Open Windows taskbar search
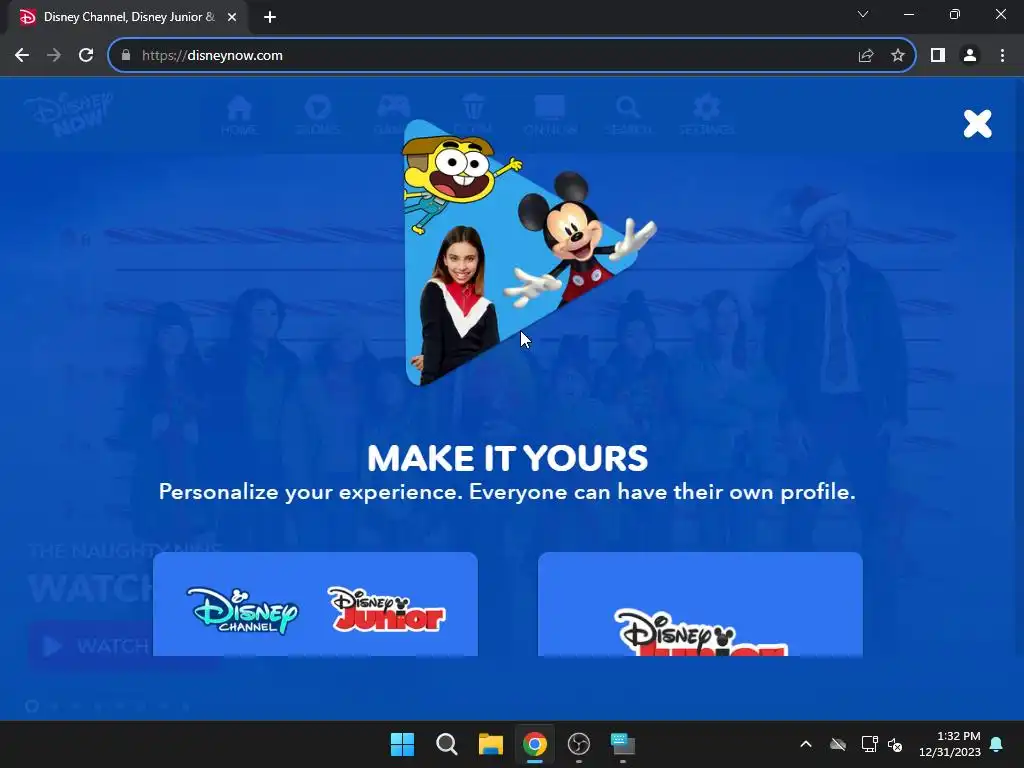1024x768 pixels. (x=447, y=744)
